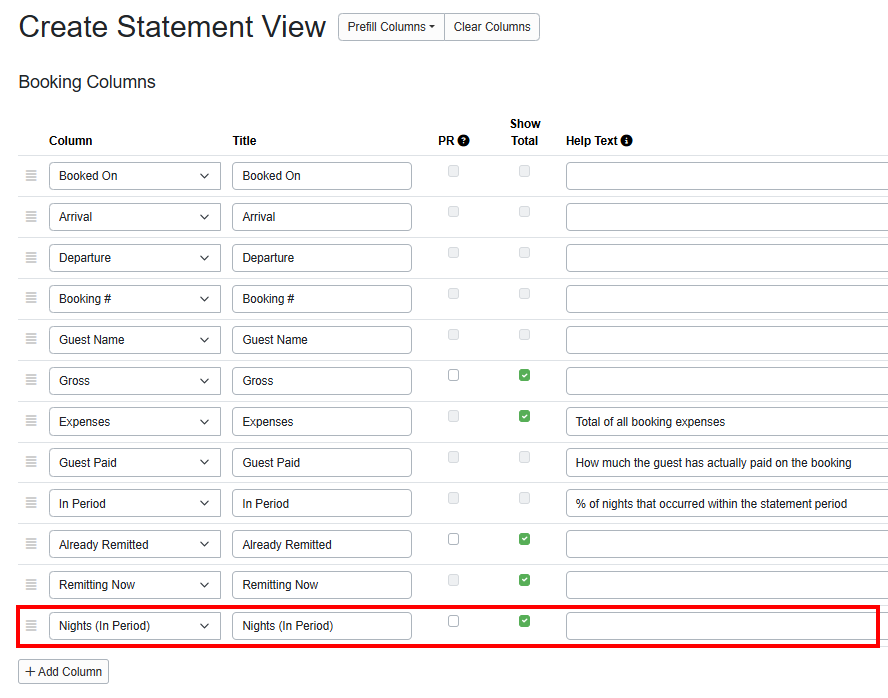Expand the Booking # column select
The height and width of the screenshot is (698, 888).
coord(134,299)
